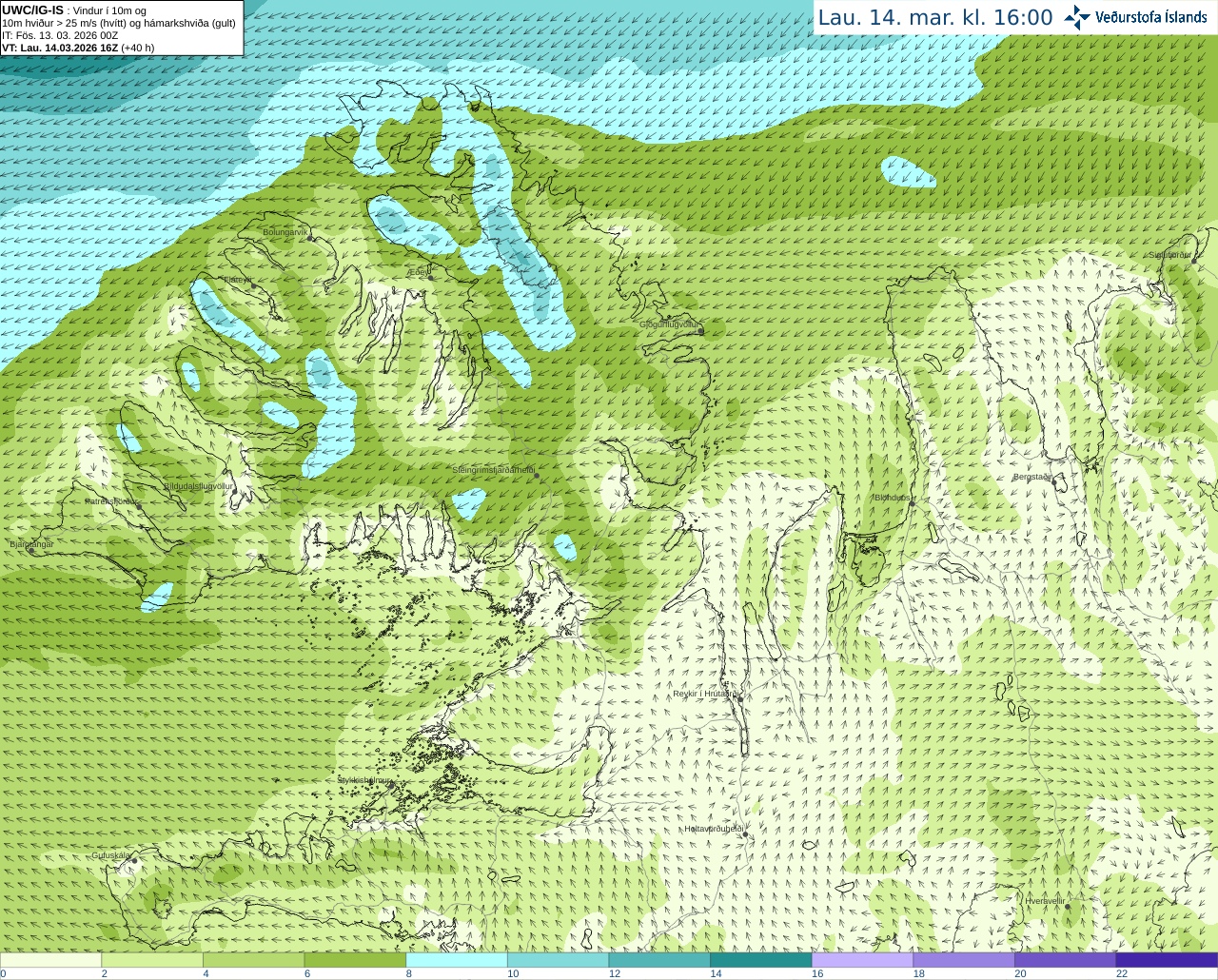
Task: Click the 'IT: Fös. 13. 03. 2026 00Z' line
Action: [x=60, y=35]
